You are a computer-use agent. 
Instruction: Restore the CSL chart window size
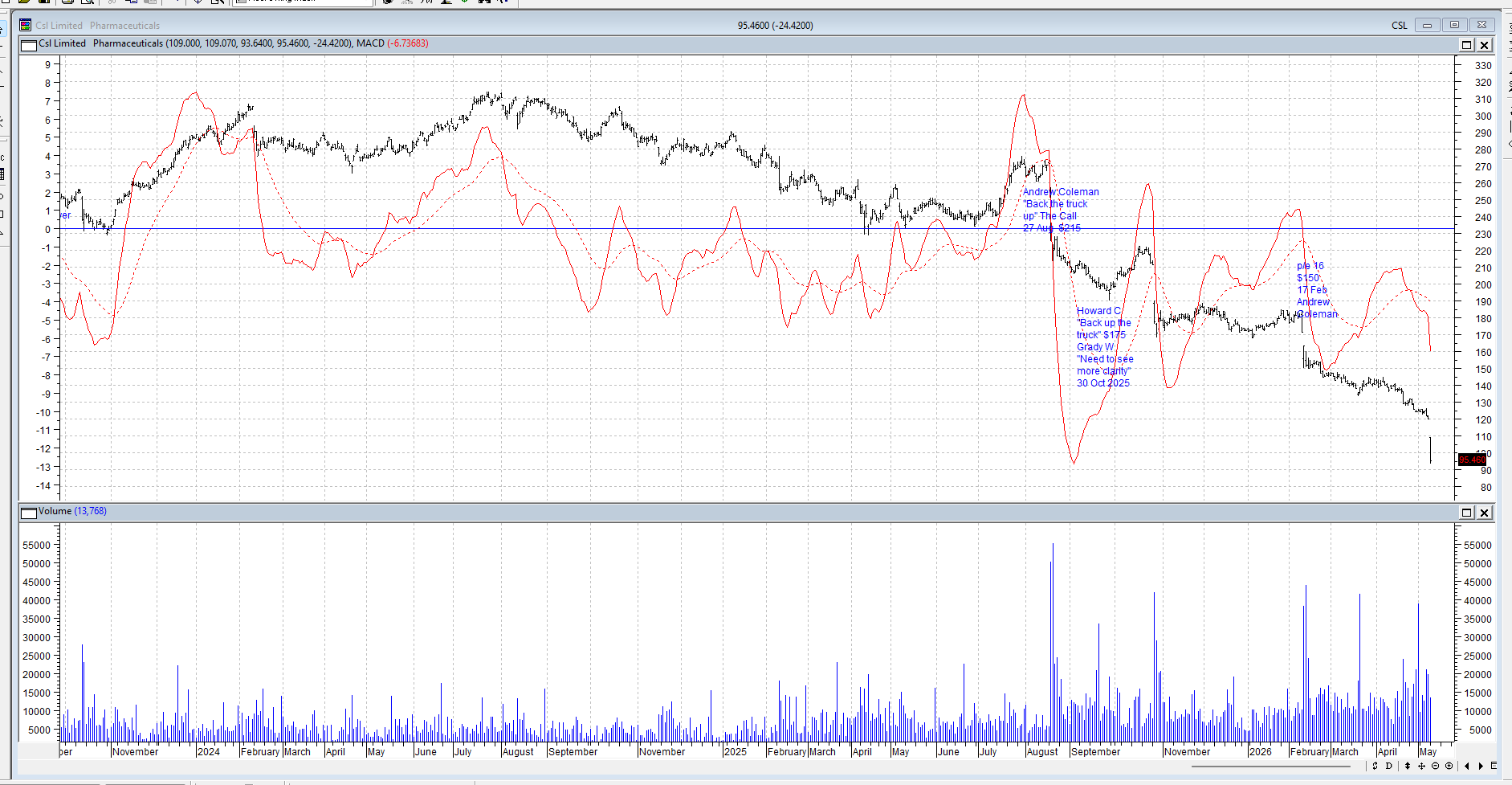pos(1454,25)
